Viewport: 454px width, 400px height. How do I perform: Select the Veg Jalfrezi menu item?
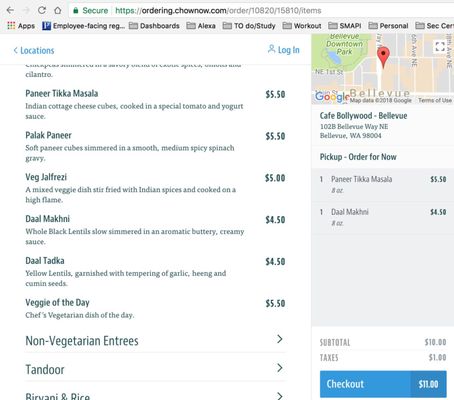click(x=155, y=188)
